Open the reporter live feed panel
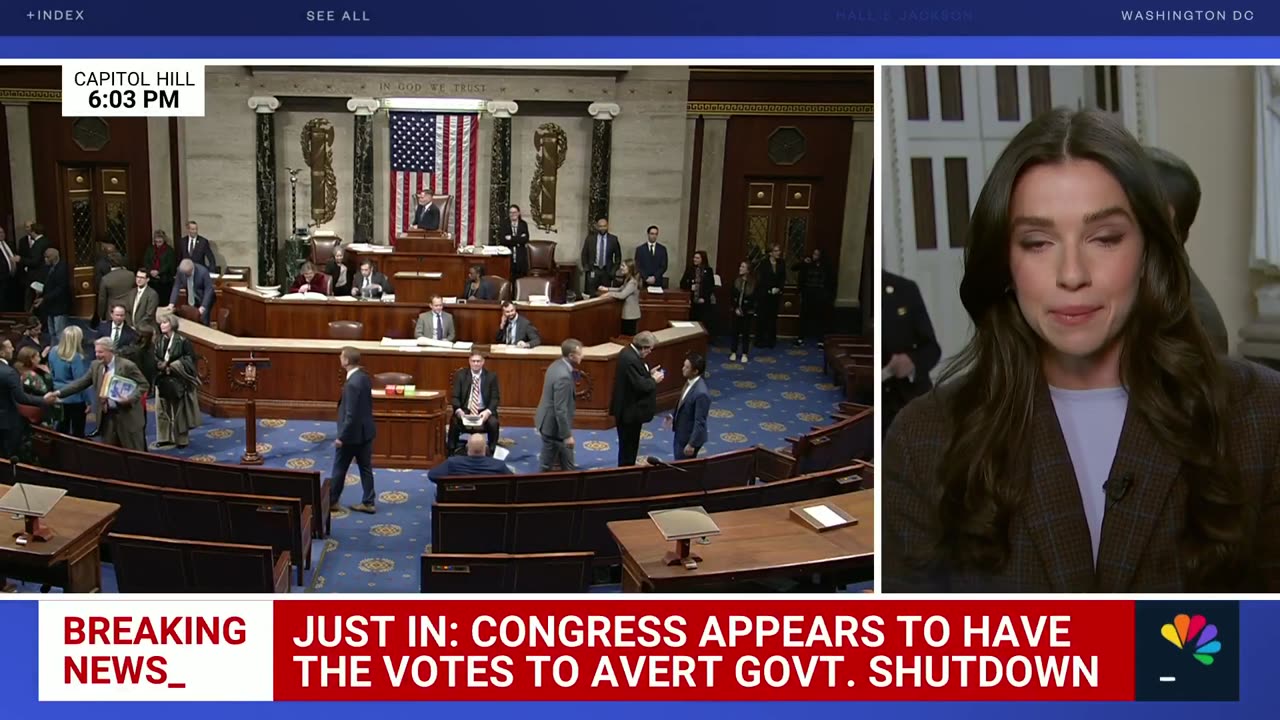 pyautogui.click(x=1080, y=329)
